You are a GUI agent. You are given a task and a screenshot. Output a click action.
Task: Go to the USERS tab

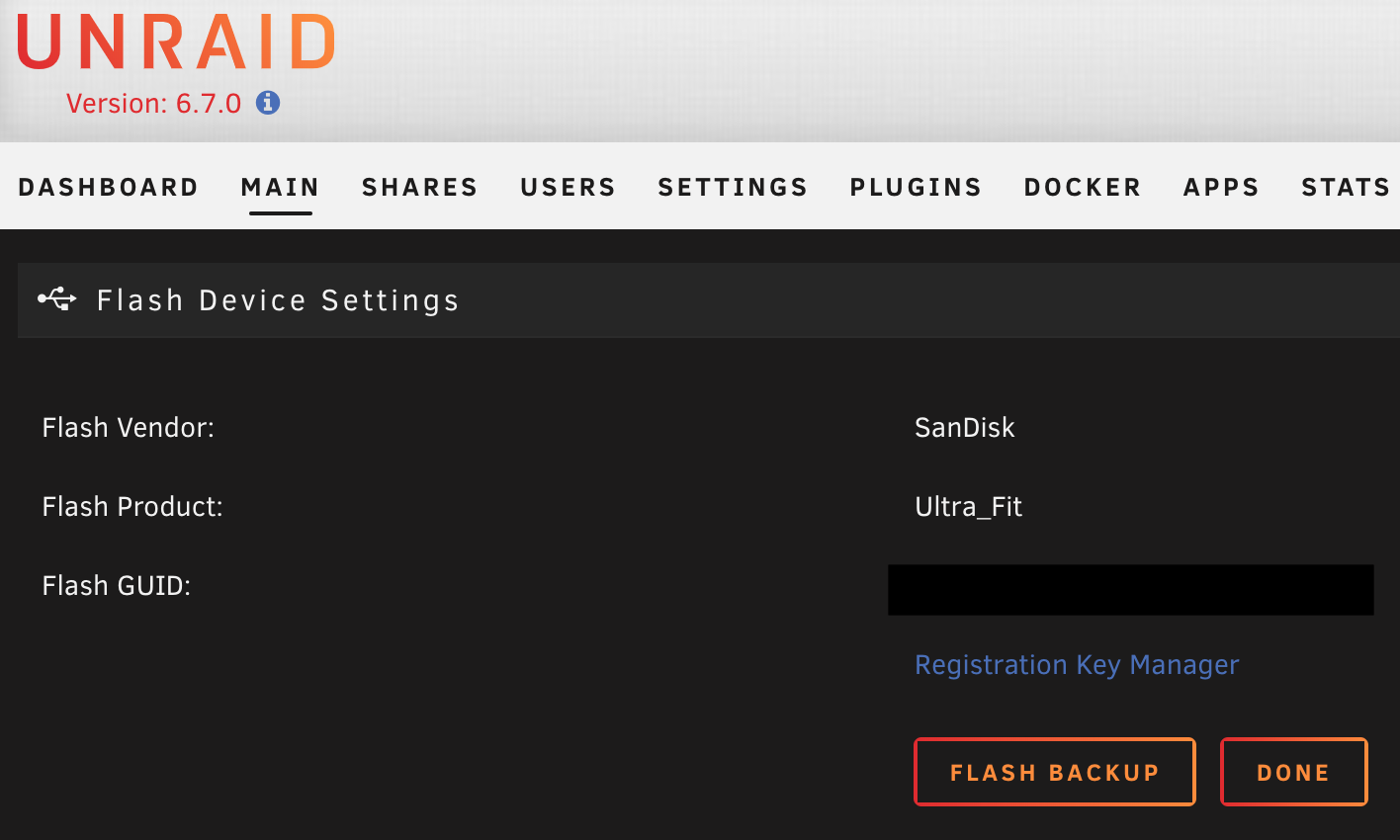tap(568, 187)
